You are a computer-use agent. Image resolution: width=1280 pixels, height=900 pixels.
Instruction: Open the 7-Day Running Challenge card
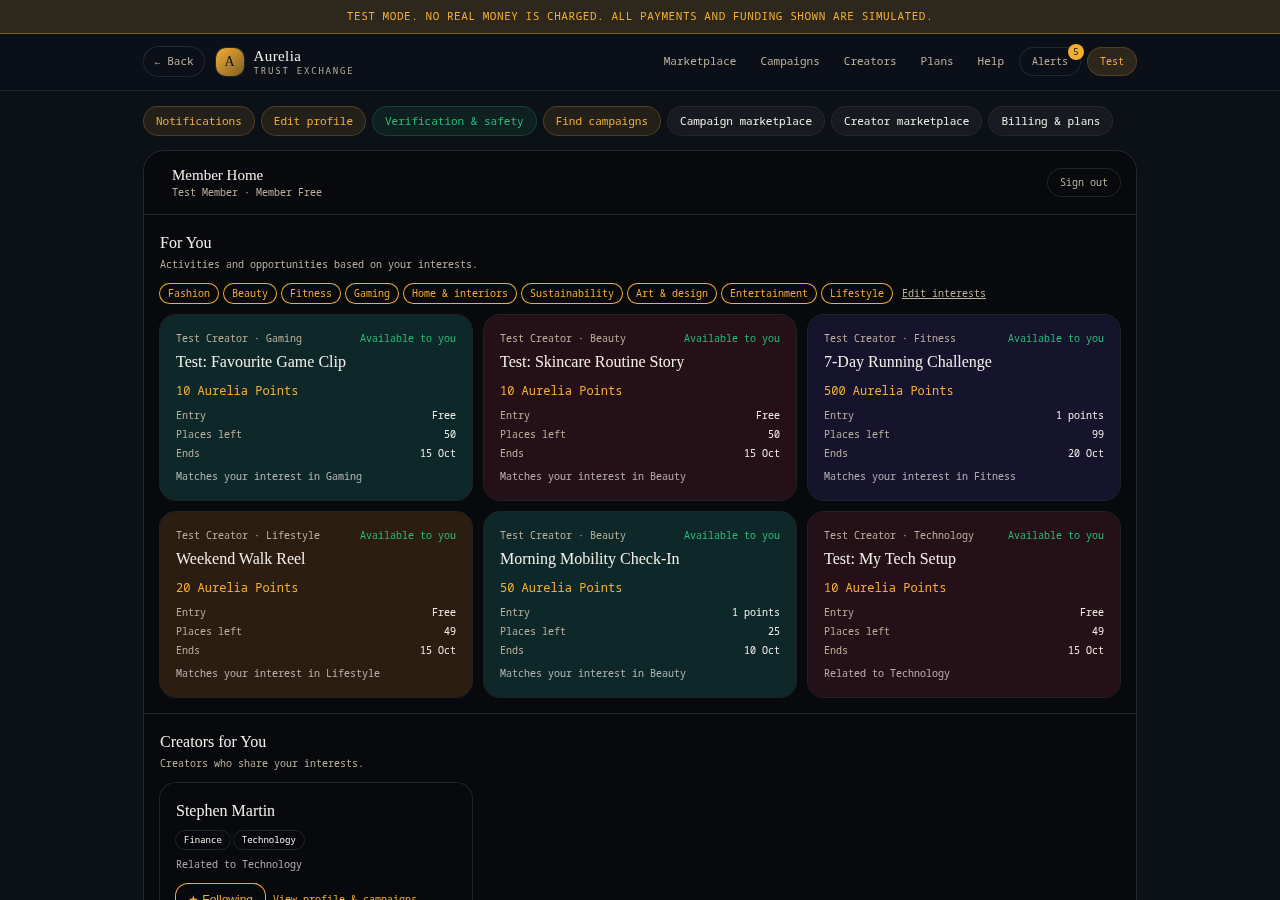pos(964,408)
